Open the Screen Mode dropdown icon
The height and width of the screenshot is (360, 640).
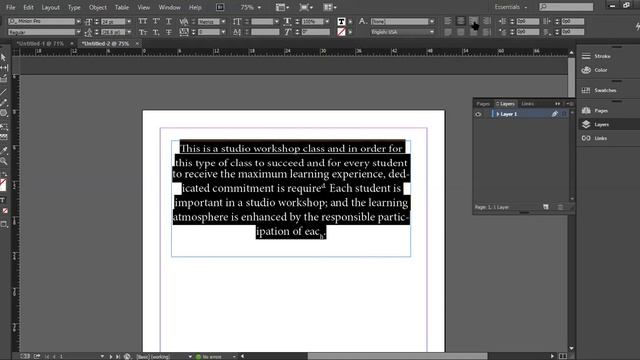tap(306, 7)
